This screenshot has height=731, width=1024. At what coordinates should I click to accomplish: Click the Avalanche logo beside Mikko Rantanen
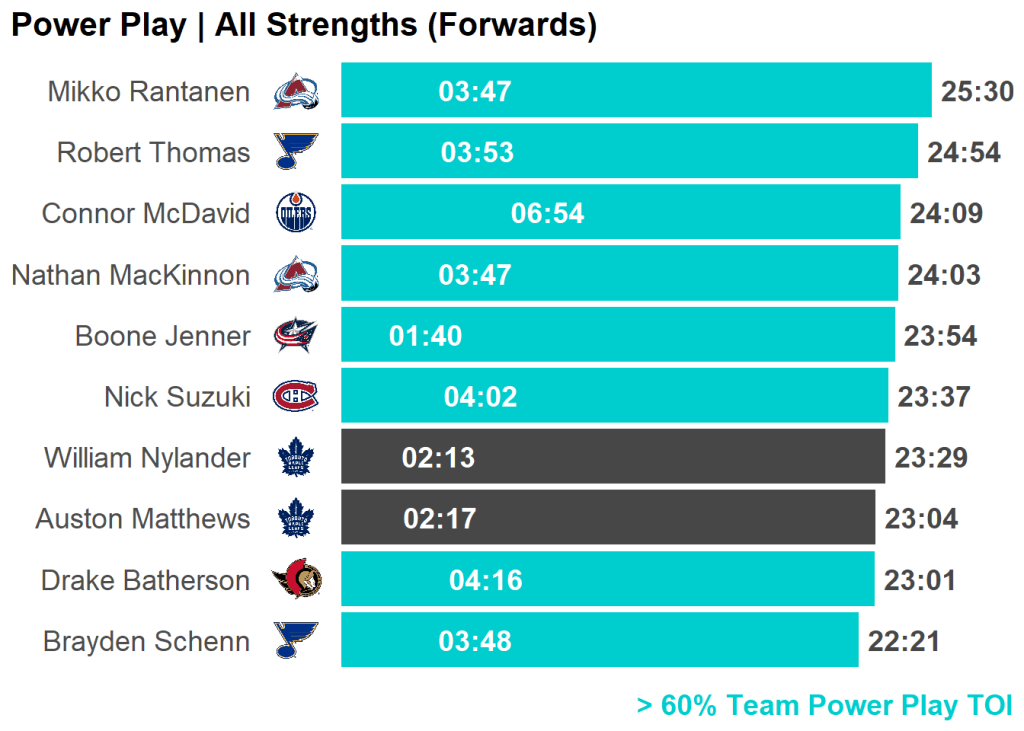coord(296,92)
